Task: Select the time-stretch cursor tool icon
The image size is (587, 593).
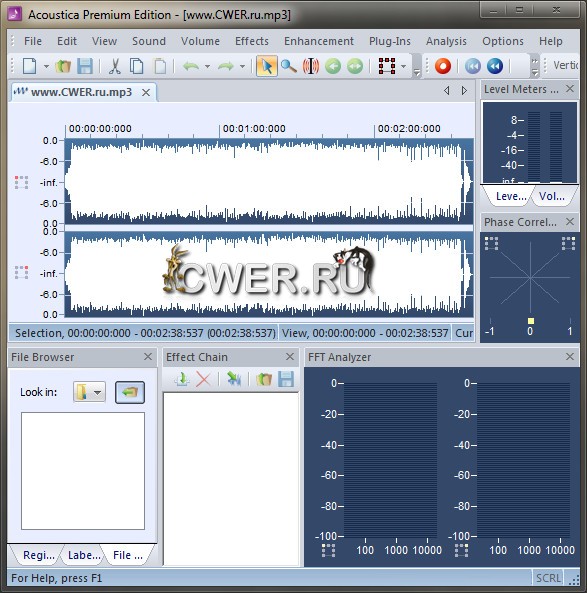Action: (x=311, y=66)
